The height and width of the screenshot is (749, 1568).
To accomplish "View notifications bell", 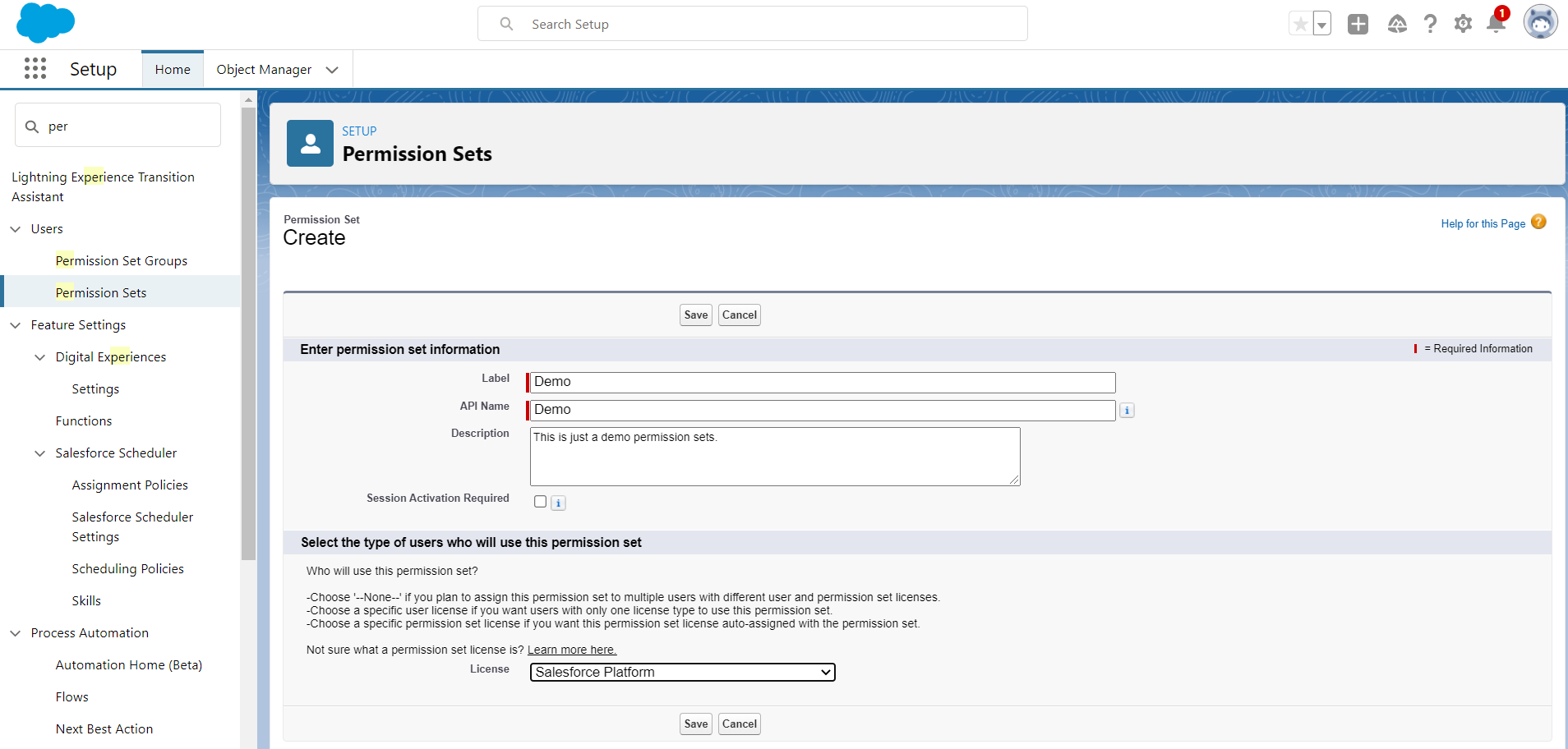I will [x=1496, y=24].
